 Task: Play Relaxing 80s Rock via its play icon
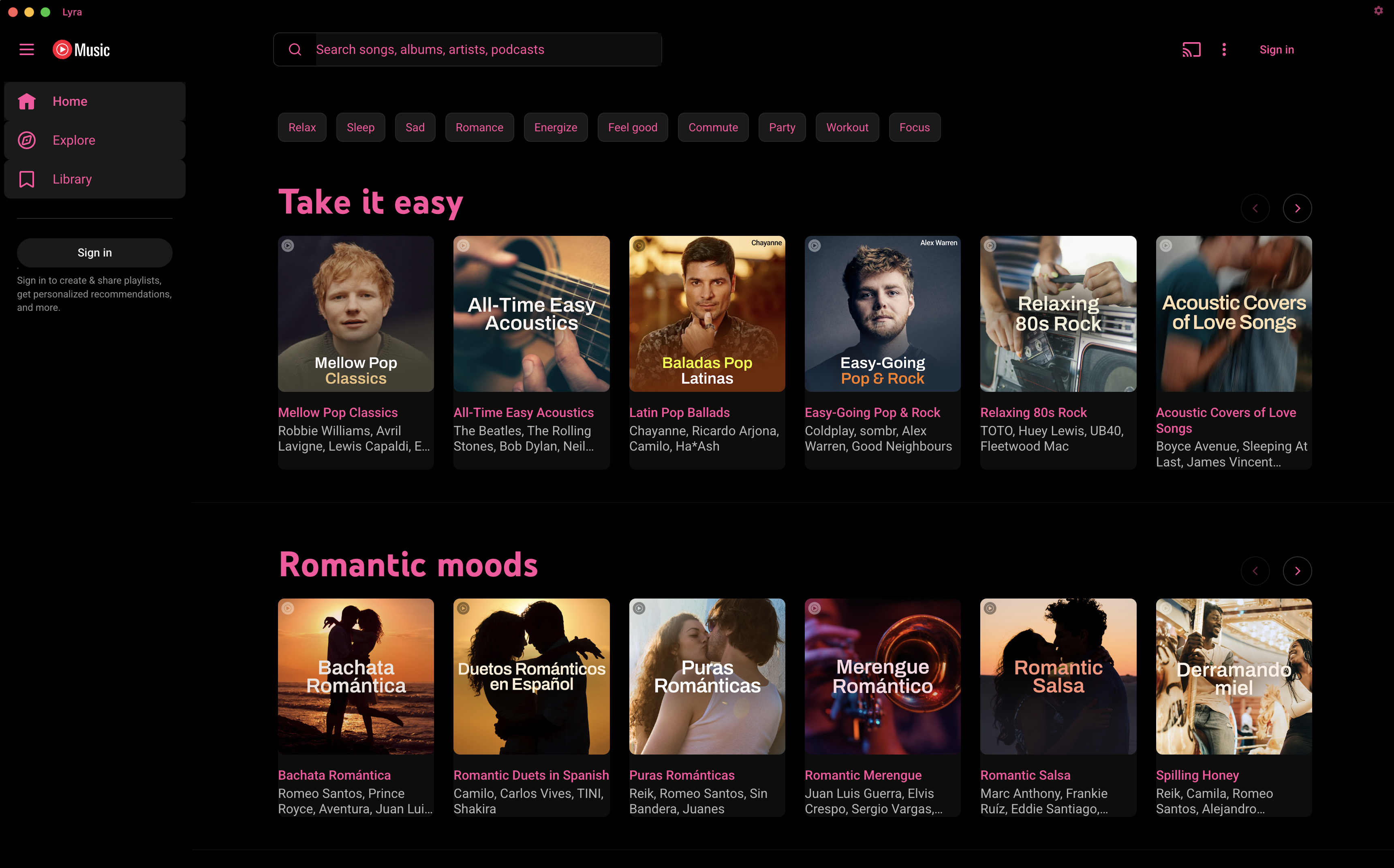(990, 245)
